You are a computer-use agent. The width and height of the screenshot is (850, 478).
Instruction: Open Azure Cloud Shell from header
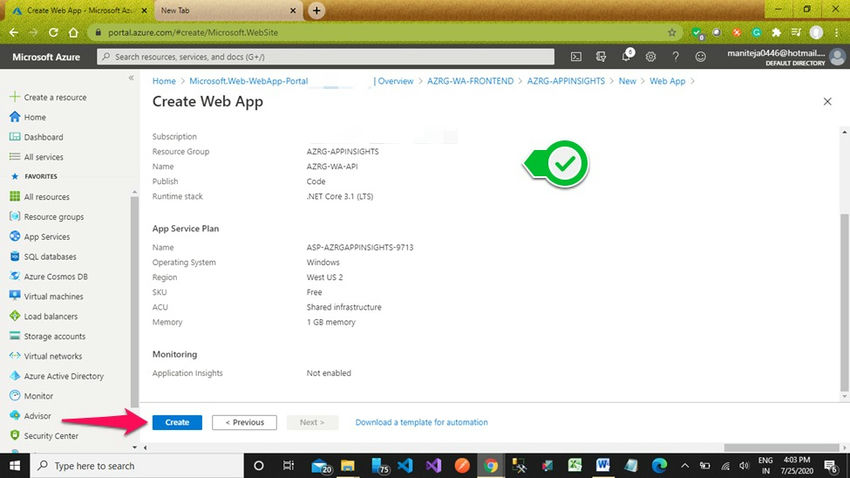coord(575,57)
